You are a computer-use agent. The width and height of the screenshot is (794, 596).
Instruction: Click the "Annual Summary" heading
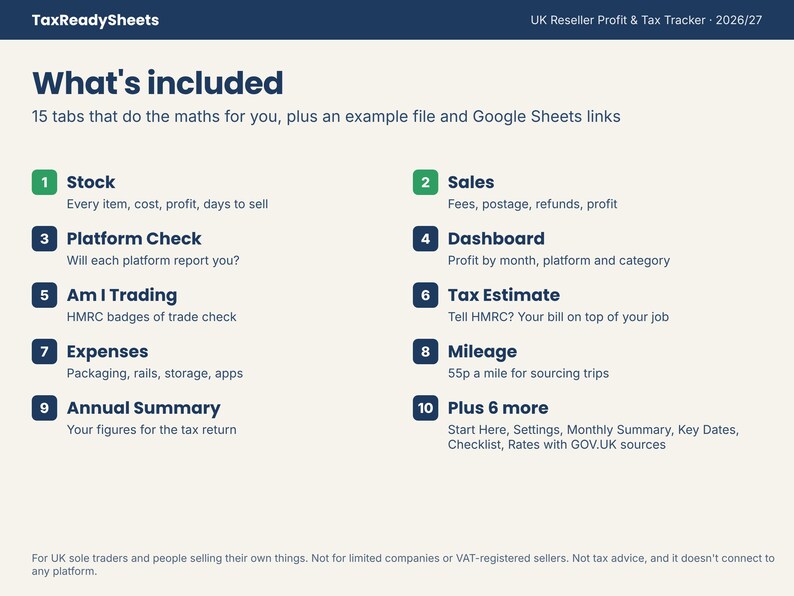[144, 408]
